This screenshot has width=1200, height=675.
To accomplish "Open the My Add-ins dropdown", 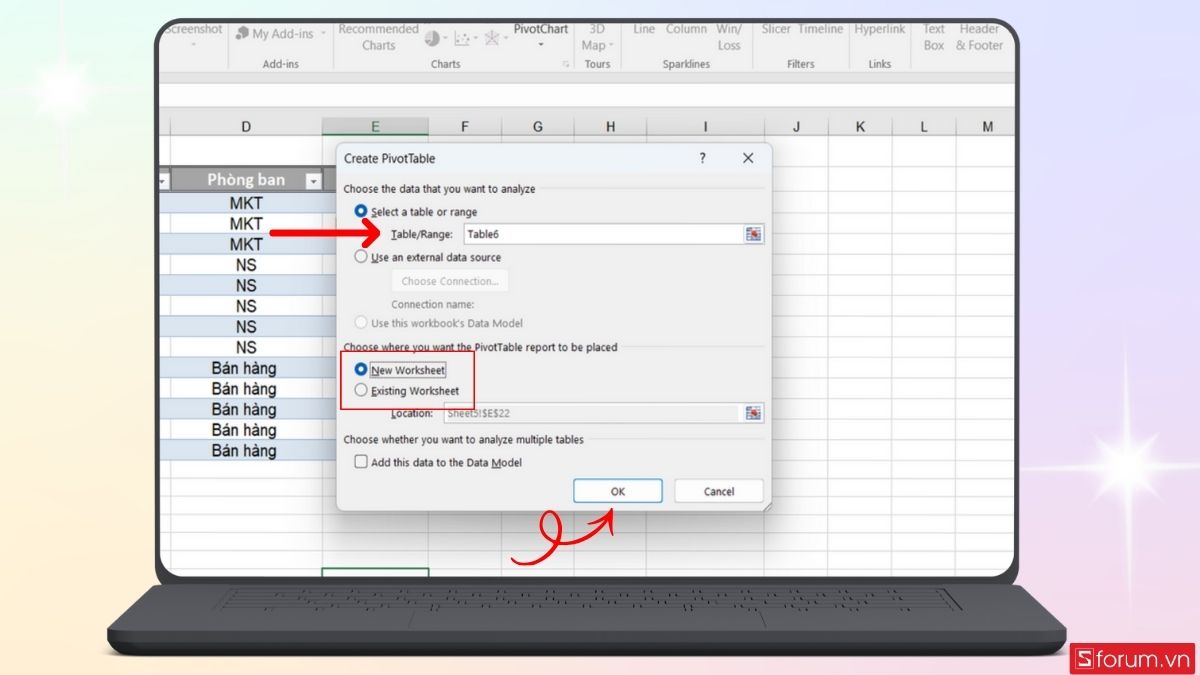I will (323, 33).
